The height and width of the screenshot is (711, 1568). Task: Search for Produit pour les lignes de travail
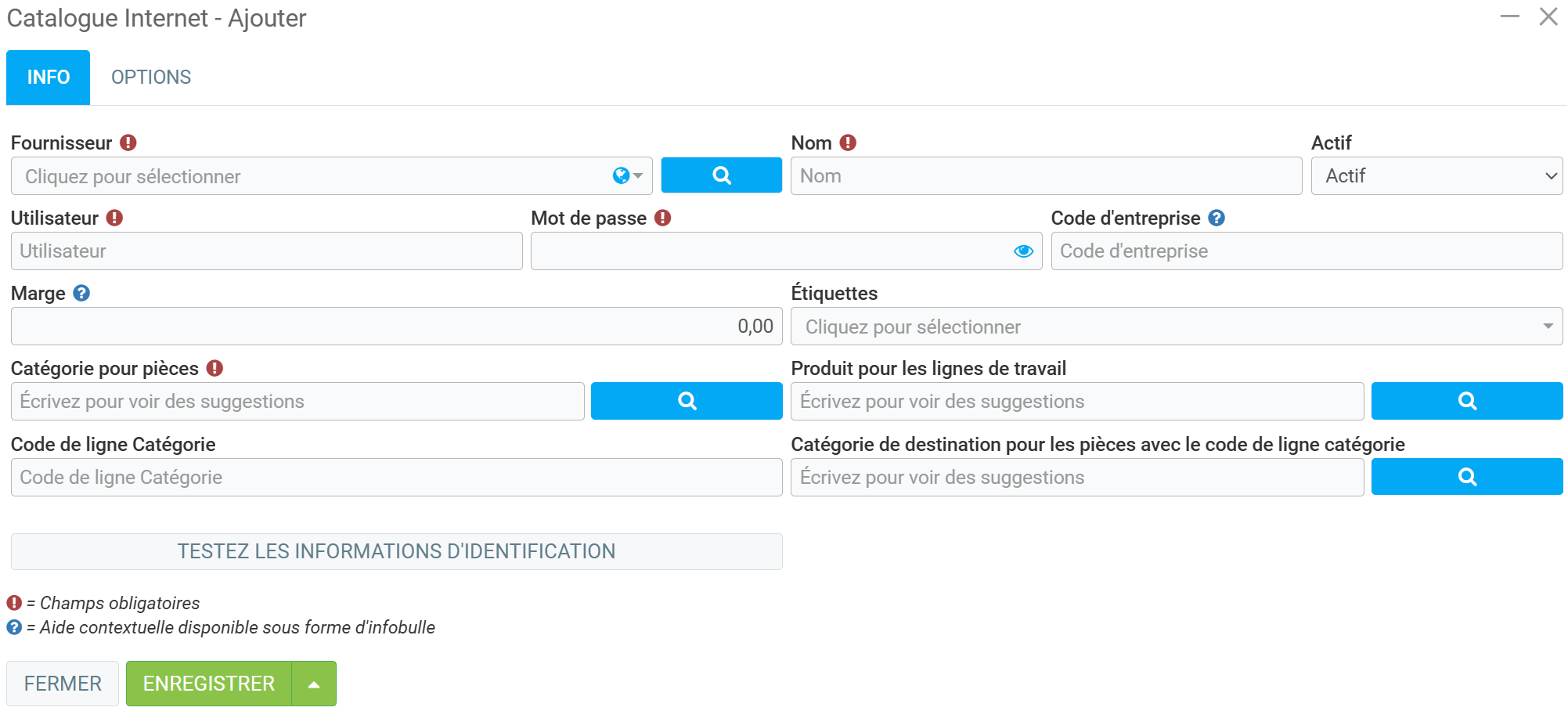click(1466, 401)
